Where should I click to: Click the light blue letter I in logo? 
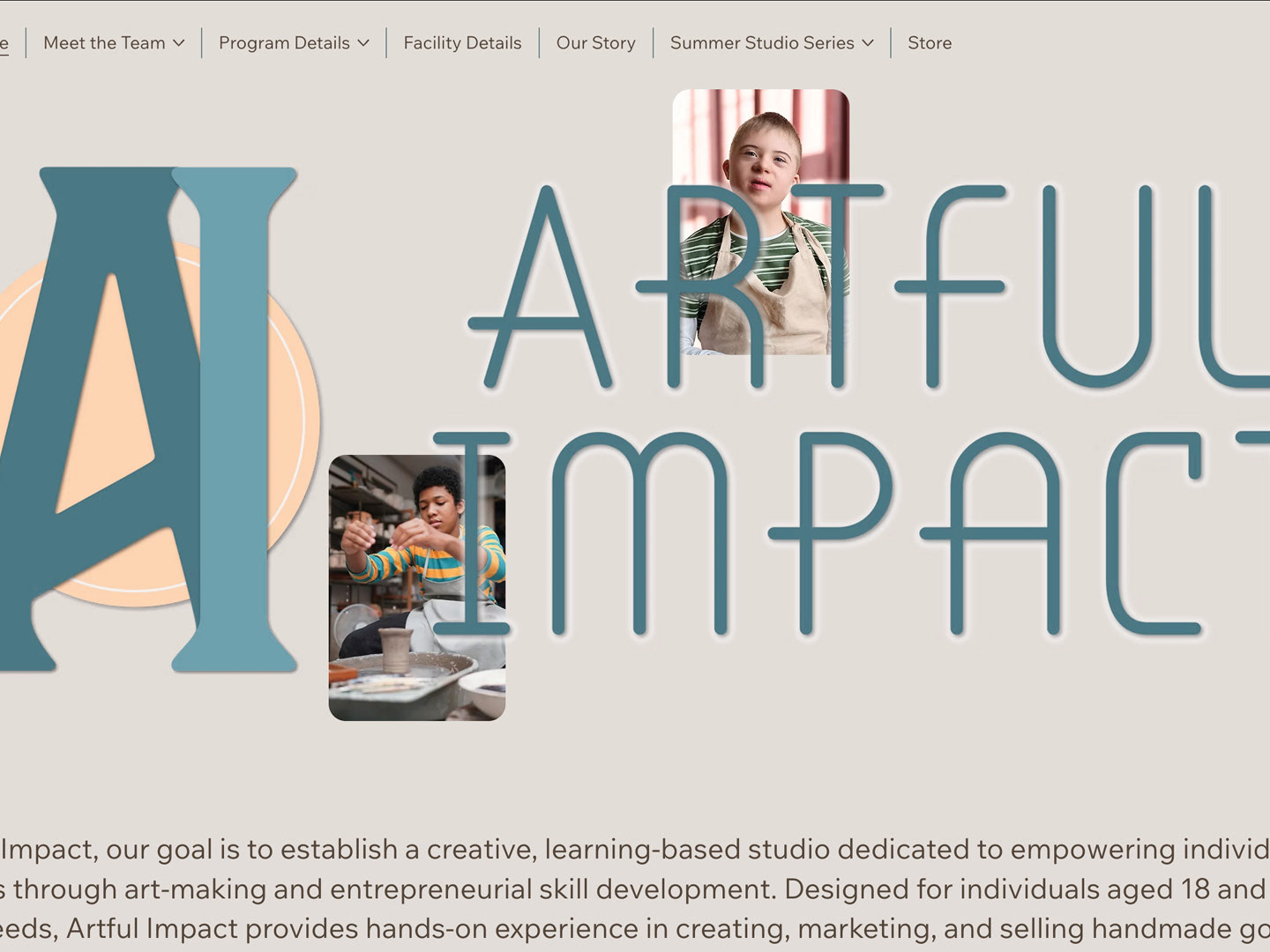234,420
